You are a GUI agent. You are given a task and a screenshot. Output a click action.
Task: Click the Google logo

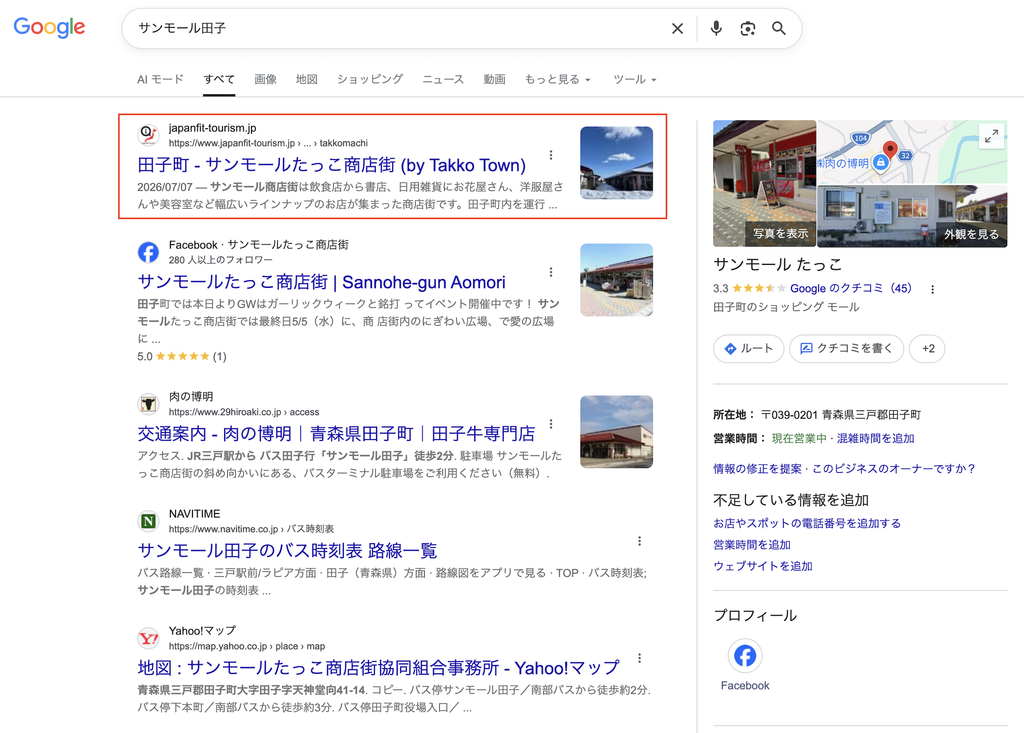pos(50,27)
